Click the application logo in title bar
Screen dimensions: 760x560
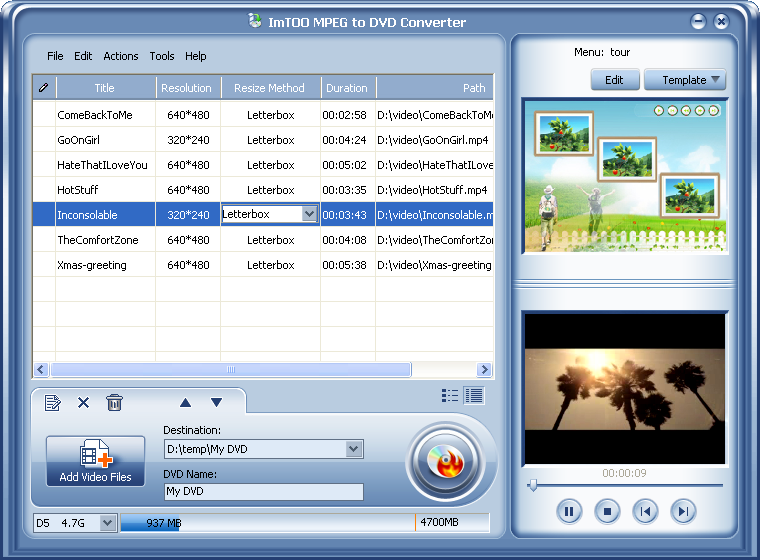coord(255,21)
